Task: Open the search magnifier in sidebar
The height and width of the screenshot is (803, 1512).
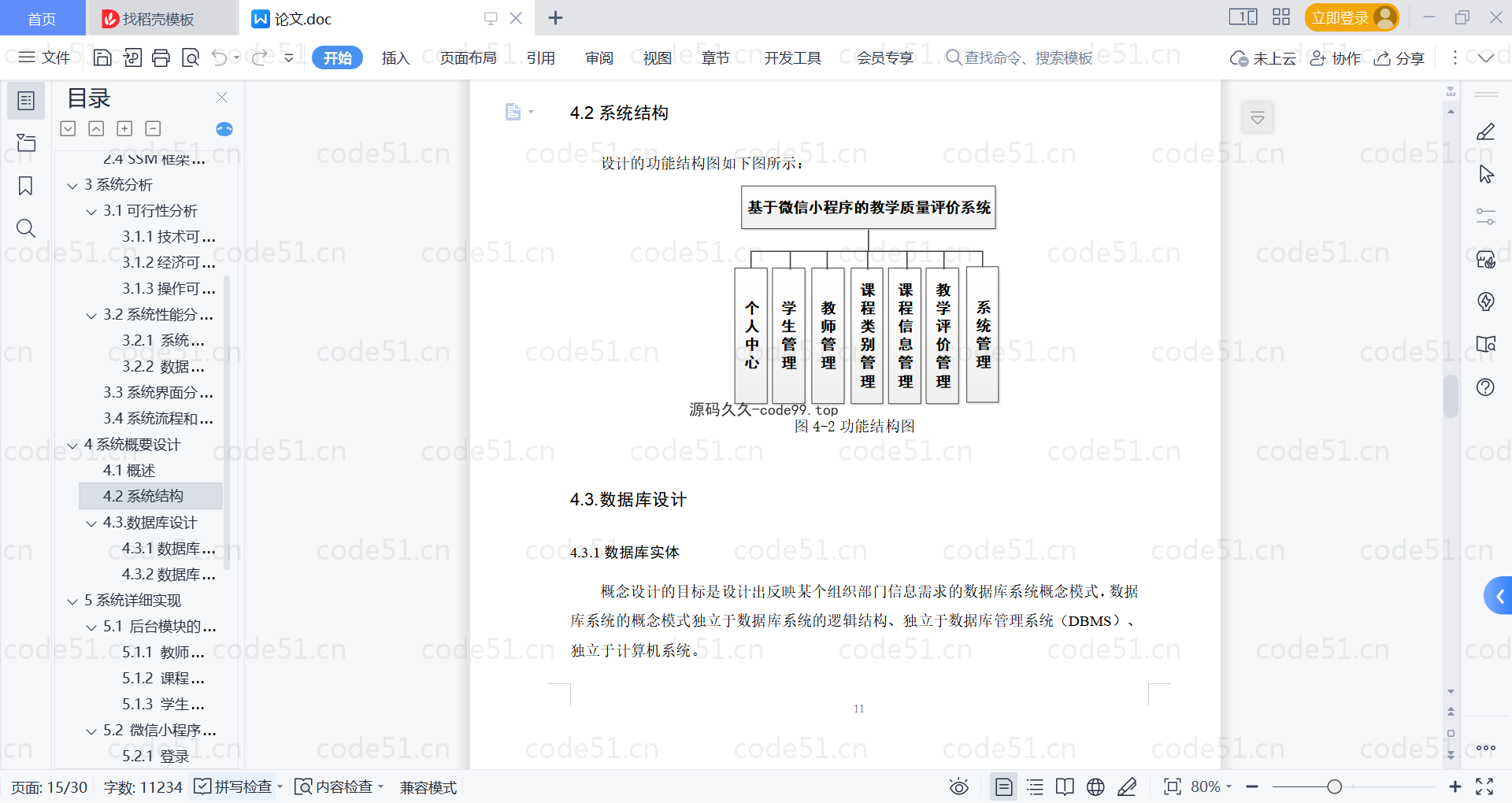Action: point(26,228)
